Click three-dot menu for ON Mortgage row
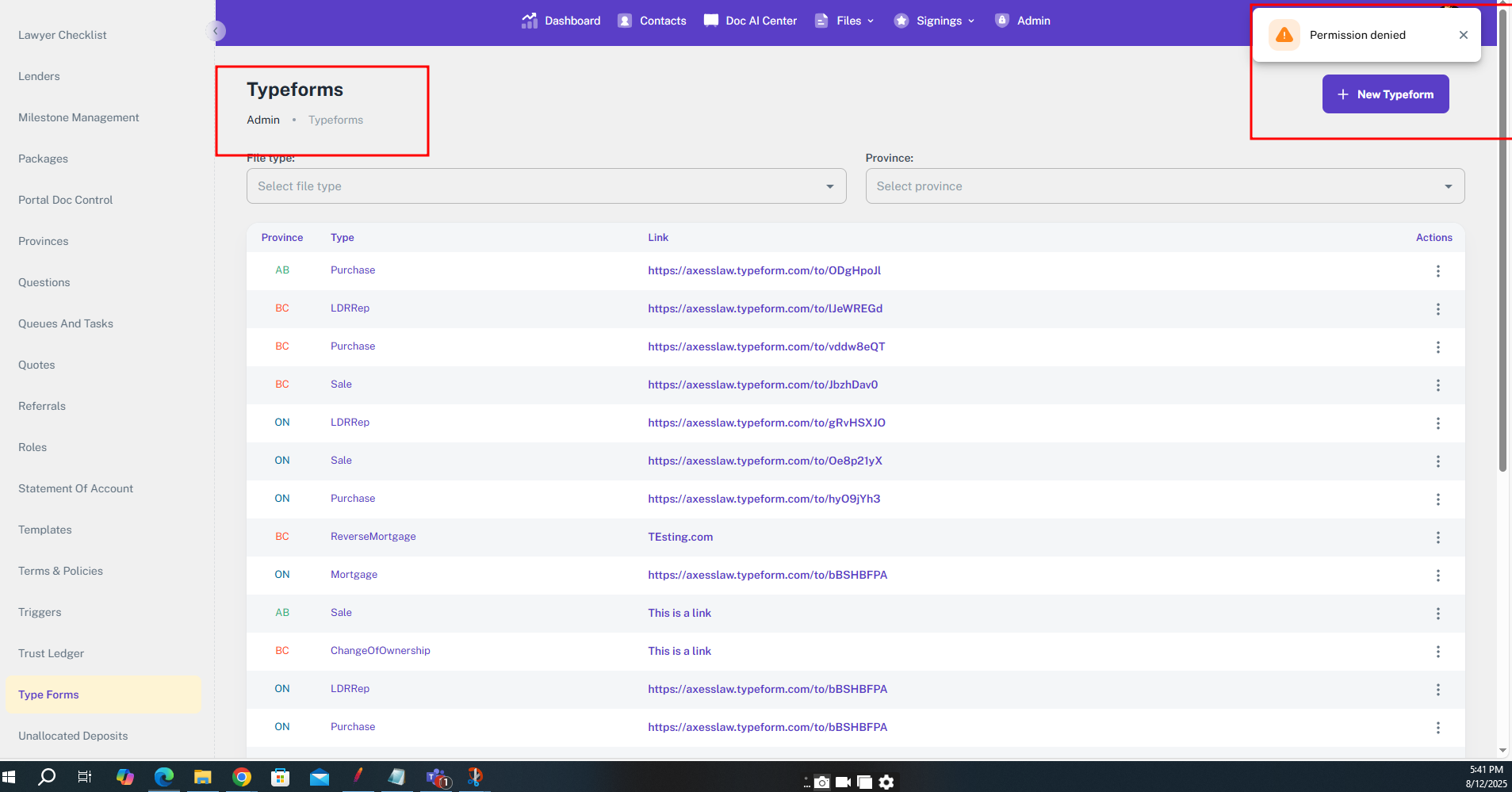Viewport: 1512px width, 792px height. pyautogui.click(x=1437, y=576)
